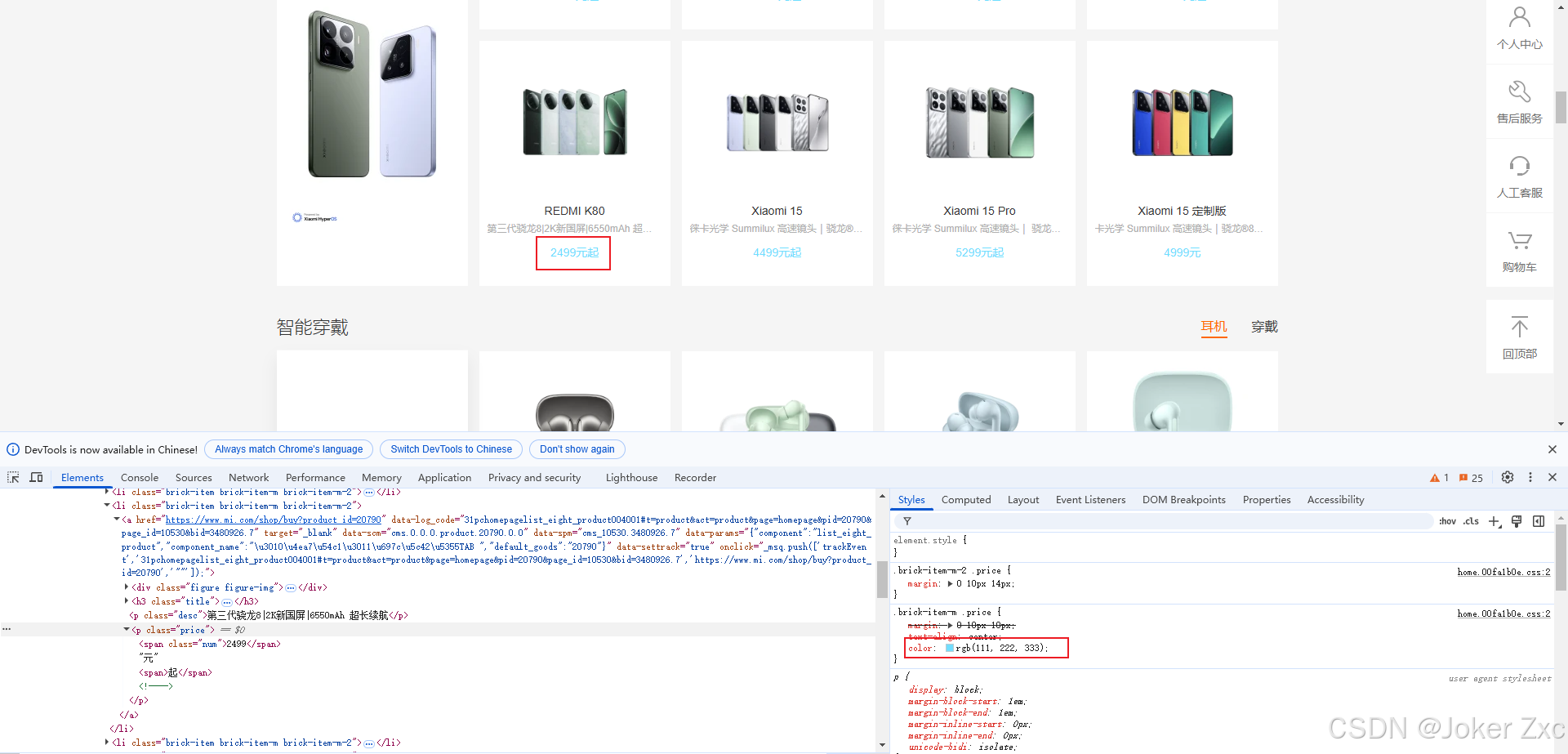Click ellipsis badge in h3 title row

227,601
